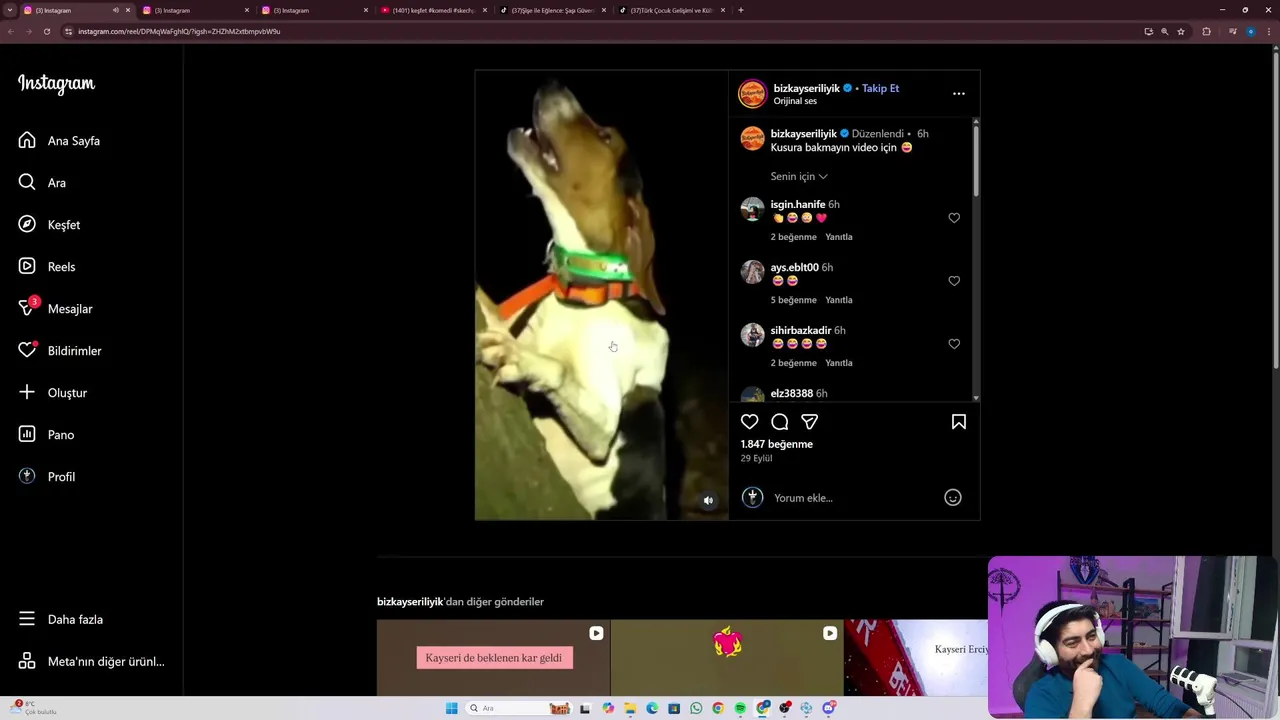
Task: Share the reel with the send icon
Action: pyautogui.click(x=810, y=422)
